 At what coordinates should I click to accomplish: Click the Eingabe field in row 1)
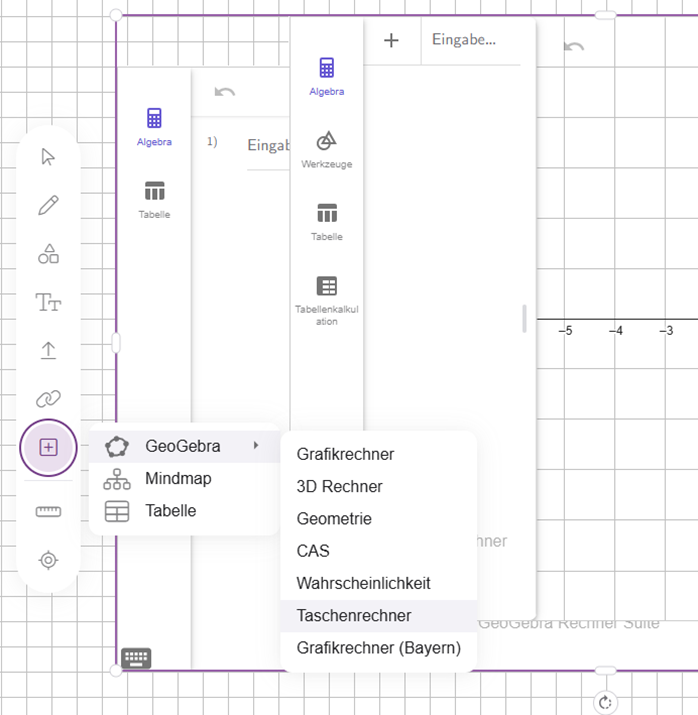(268, 145)
